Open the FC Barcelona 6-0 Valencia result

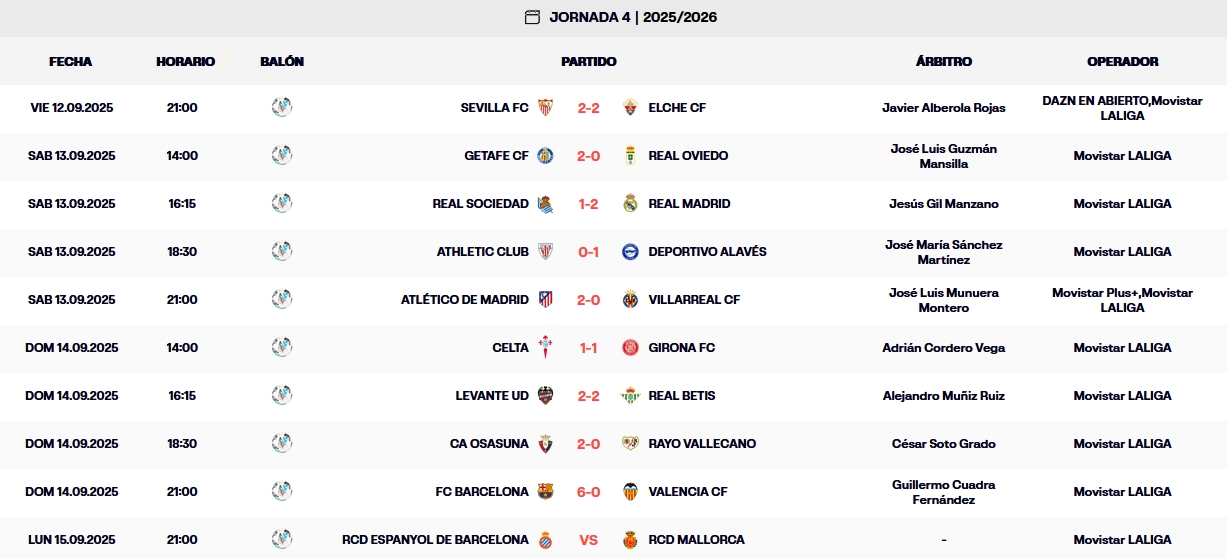click(588, 492)
